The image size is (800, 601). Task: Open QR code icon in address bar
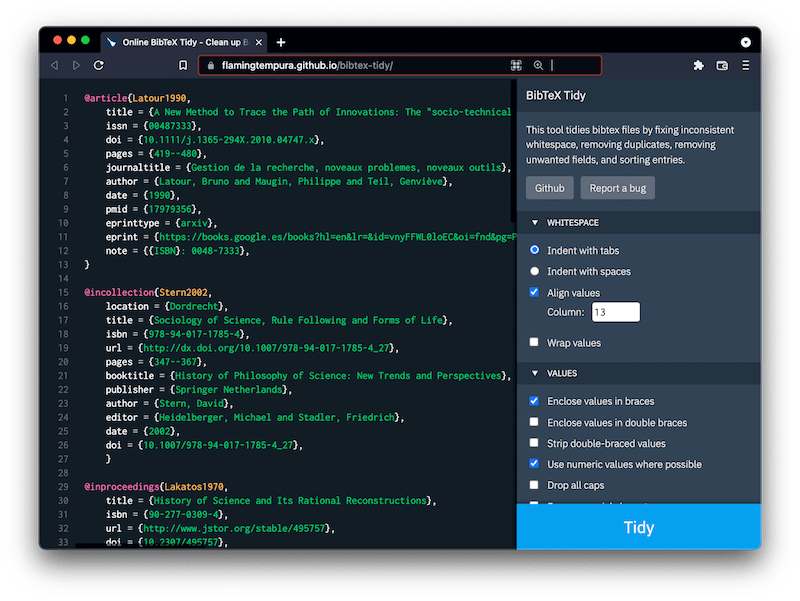[x=516, y=65]
